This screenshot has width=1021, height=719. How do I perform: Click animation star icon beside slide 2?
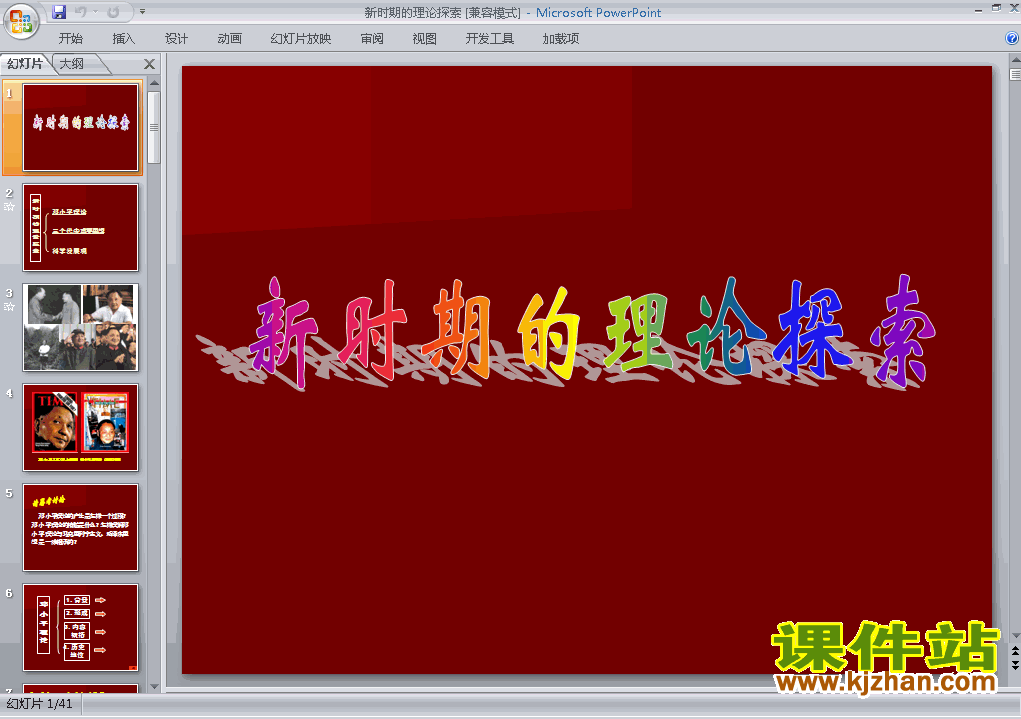[9, 206]
